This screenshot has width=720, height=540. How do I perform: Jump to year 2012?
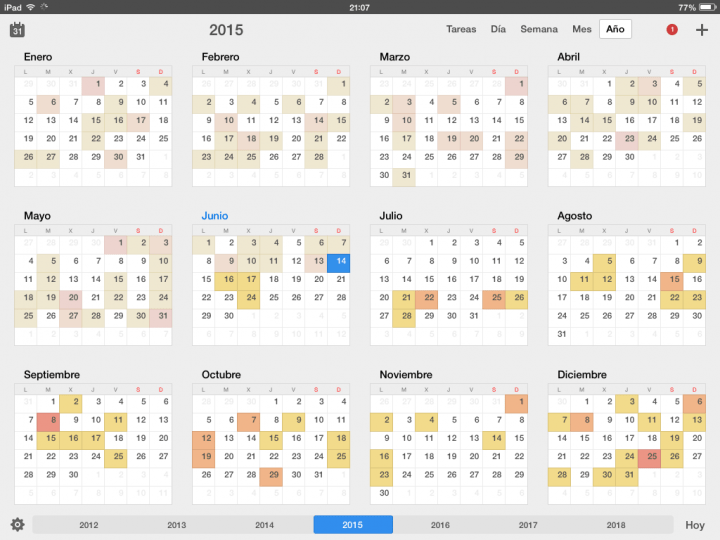pyautogui.click(x=89, y=525)
